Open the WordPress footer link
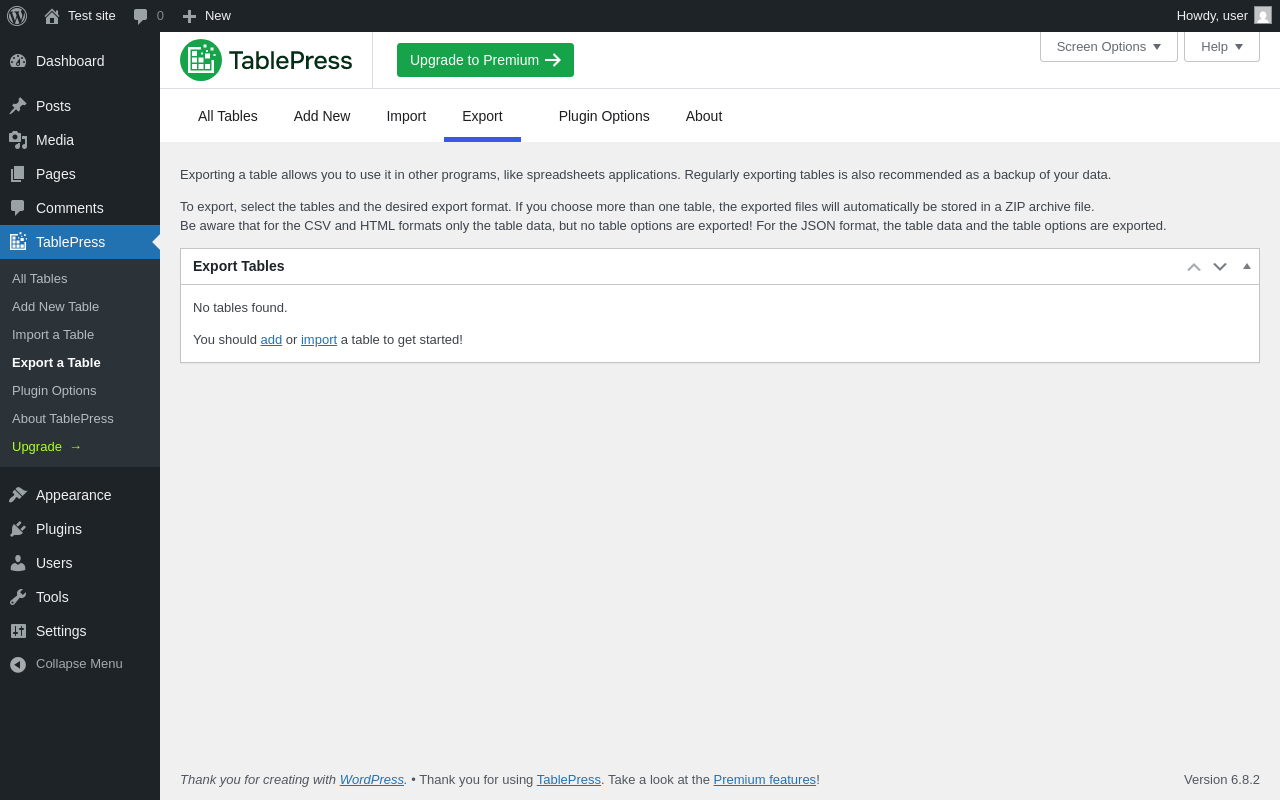Screen dimensions: 1280x800 tap(372, 779)
